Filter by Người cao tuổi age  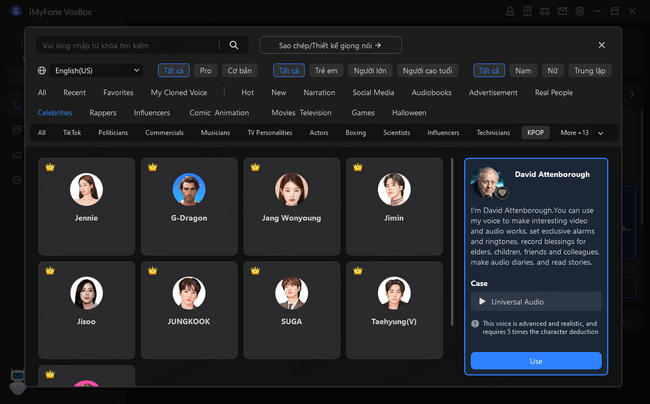427,70
